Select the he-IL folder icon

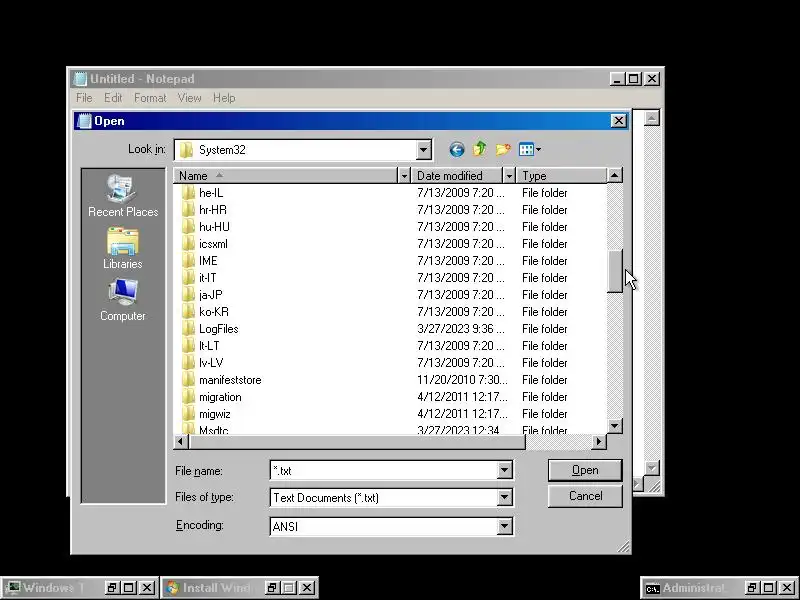188,193
